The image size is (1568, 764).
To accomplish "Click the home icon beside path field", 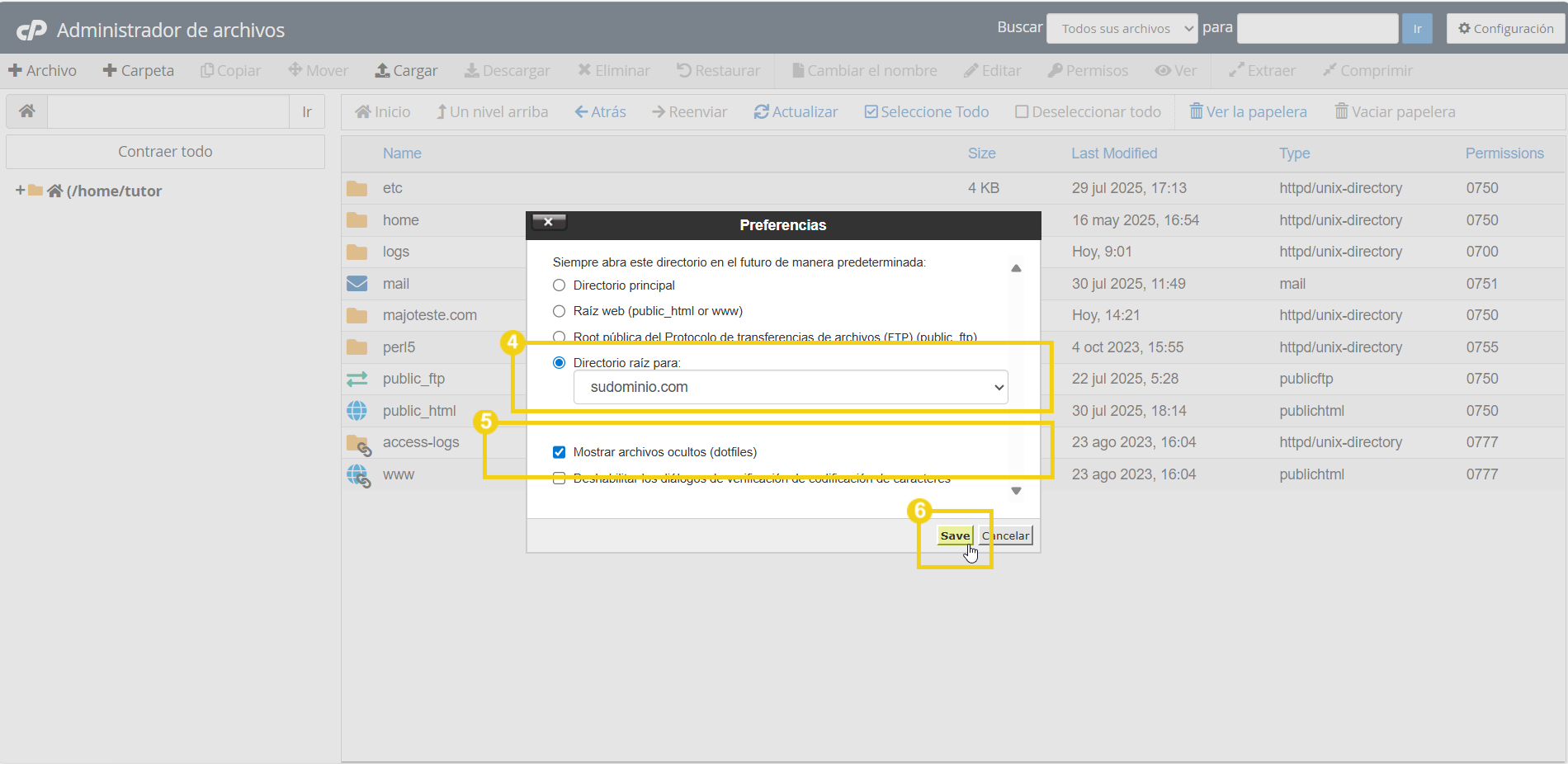I will click(x=27, y=111).
